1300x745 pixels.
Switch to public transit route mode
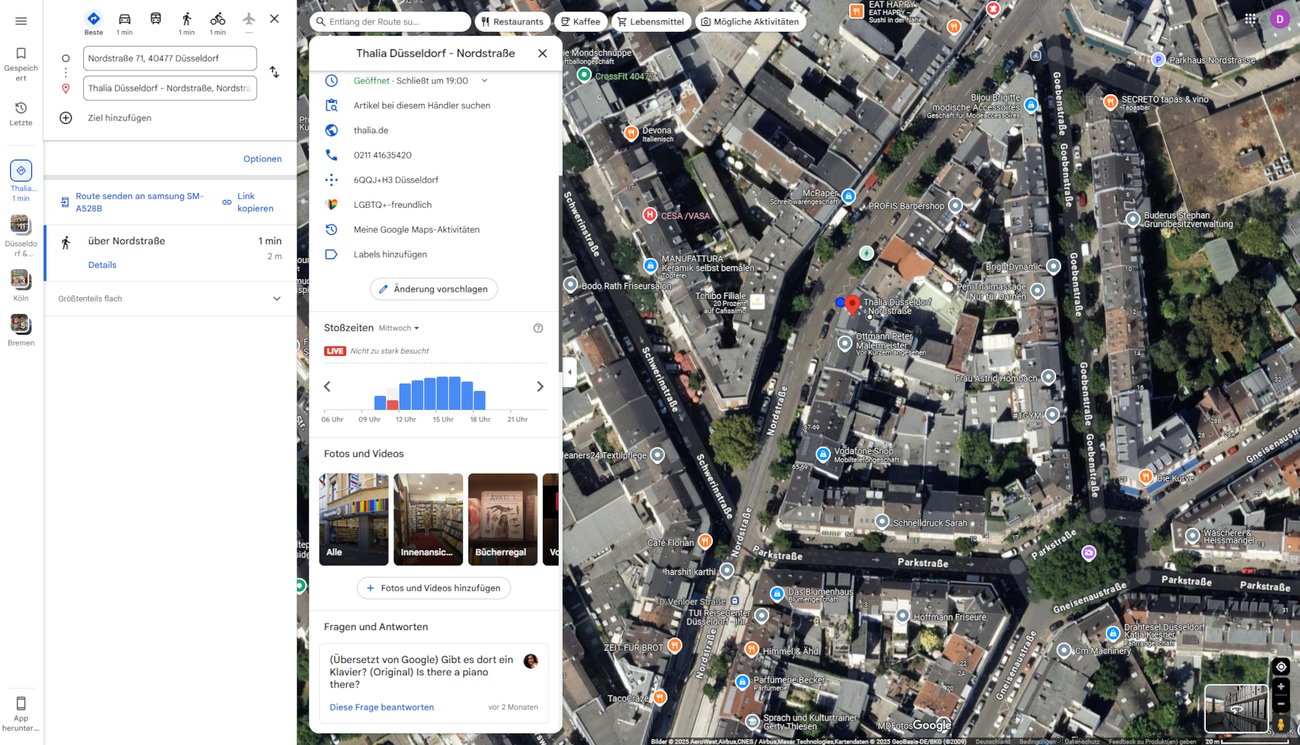pyautogui.click(x=154, y=18)
